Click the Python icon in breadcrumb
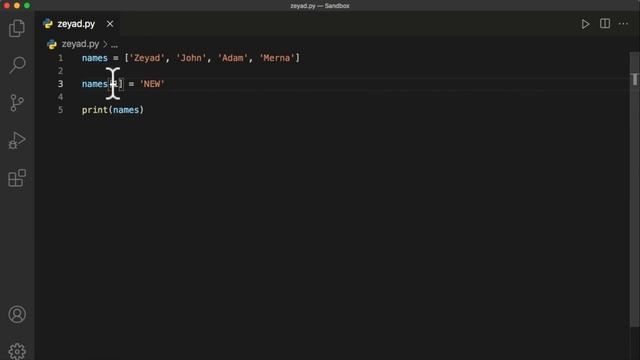 coord(52,44)
